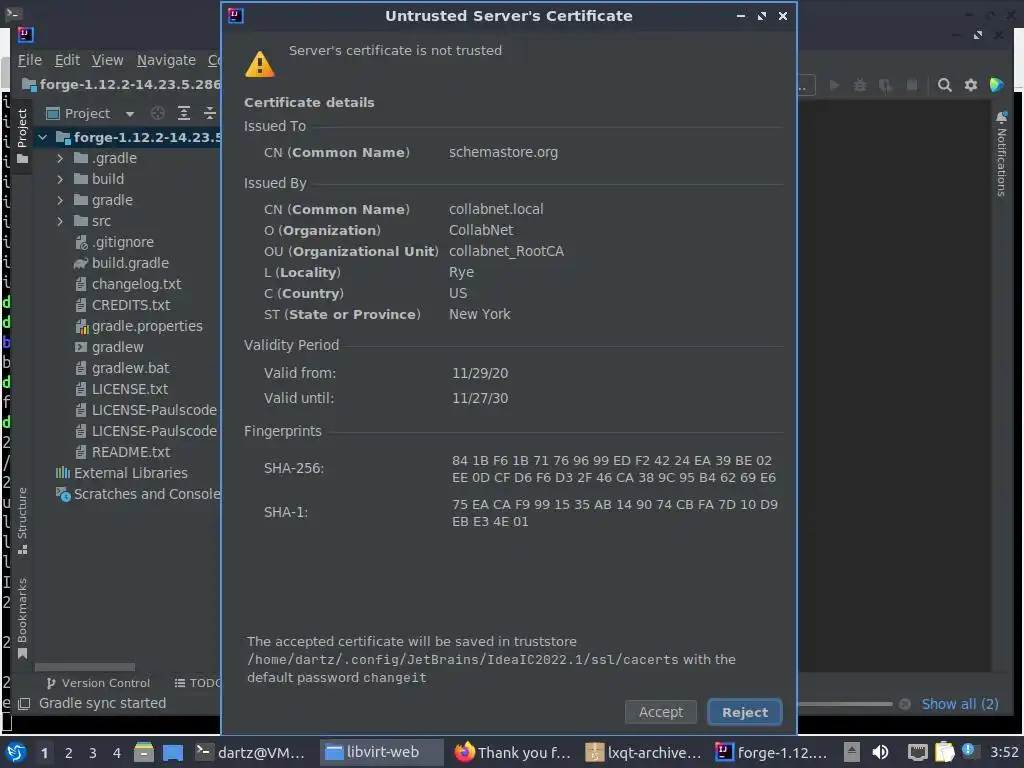Expand the build folder

tap(60, 179)
